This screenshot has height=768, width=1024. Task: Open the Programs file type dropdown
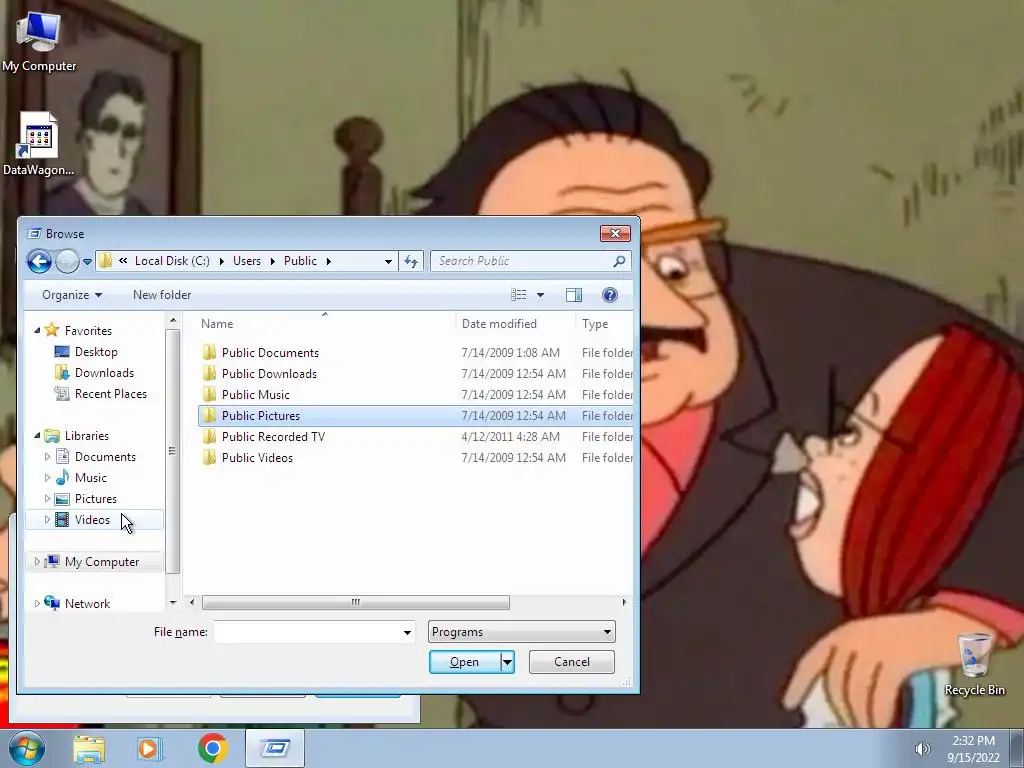(x=521, y=632)
